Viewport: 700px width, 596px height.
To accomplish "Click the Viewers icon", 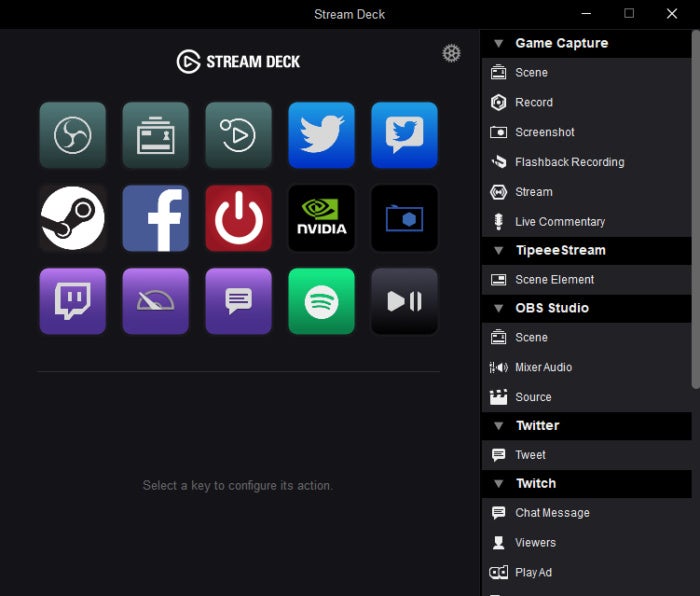I will (x=499, y=542).
